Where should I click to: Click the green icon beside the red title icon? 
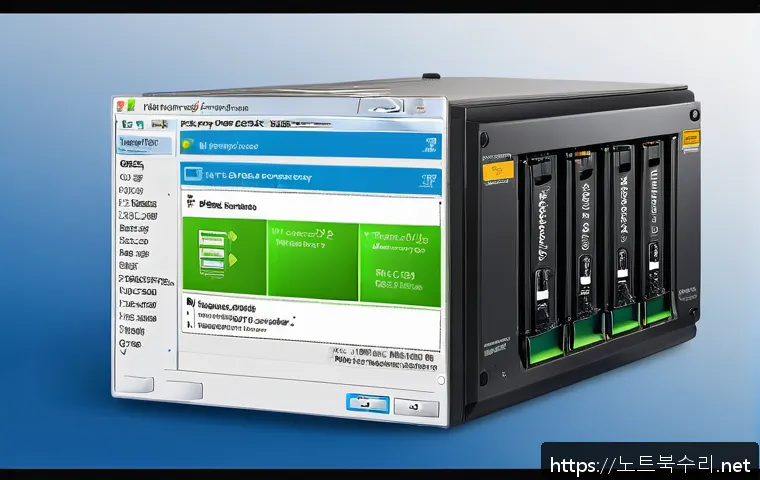tap(130, 106)
